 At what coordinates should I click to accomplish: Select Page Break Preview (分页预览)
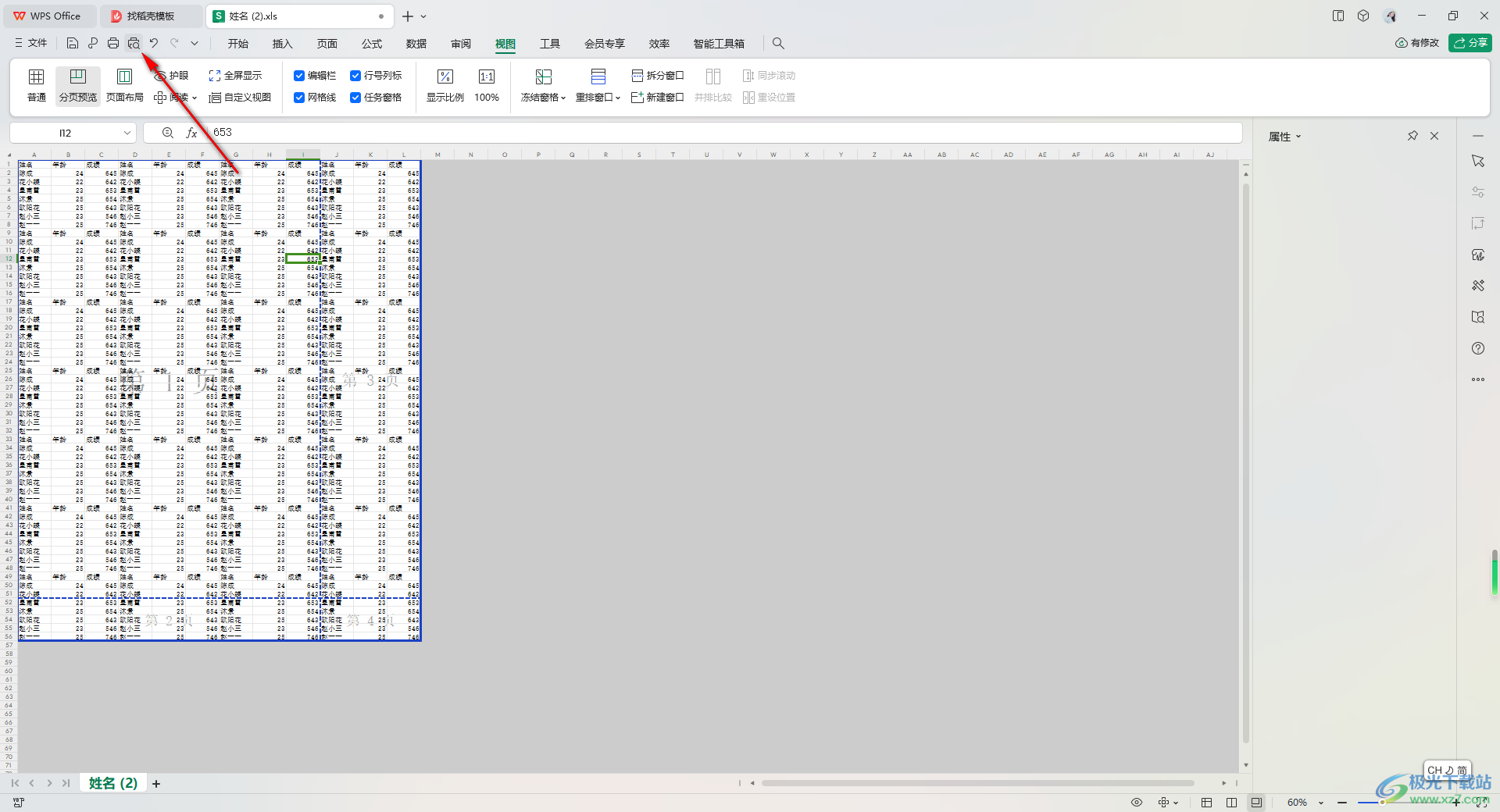click(78, 85)
